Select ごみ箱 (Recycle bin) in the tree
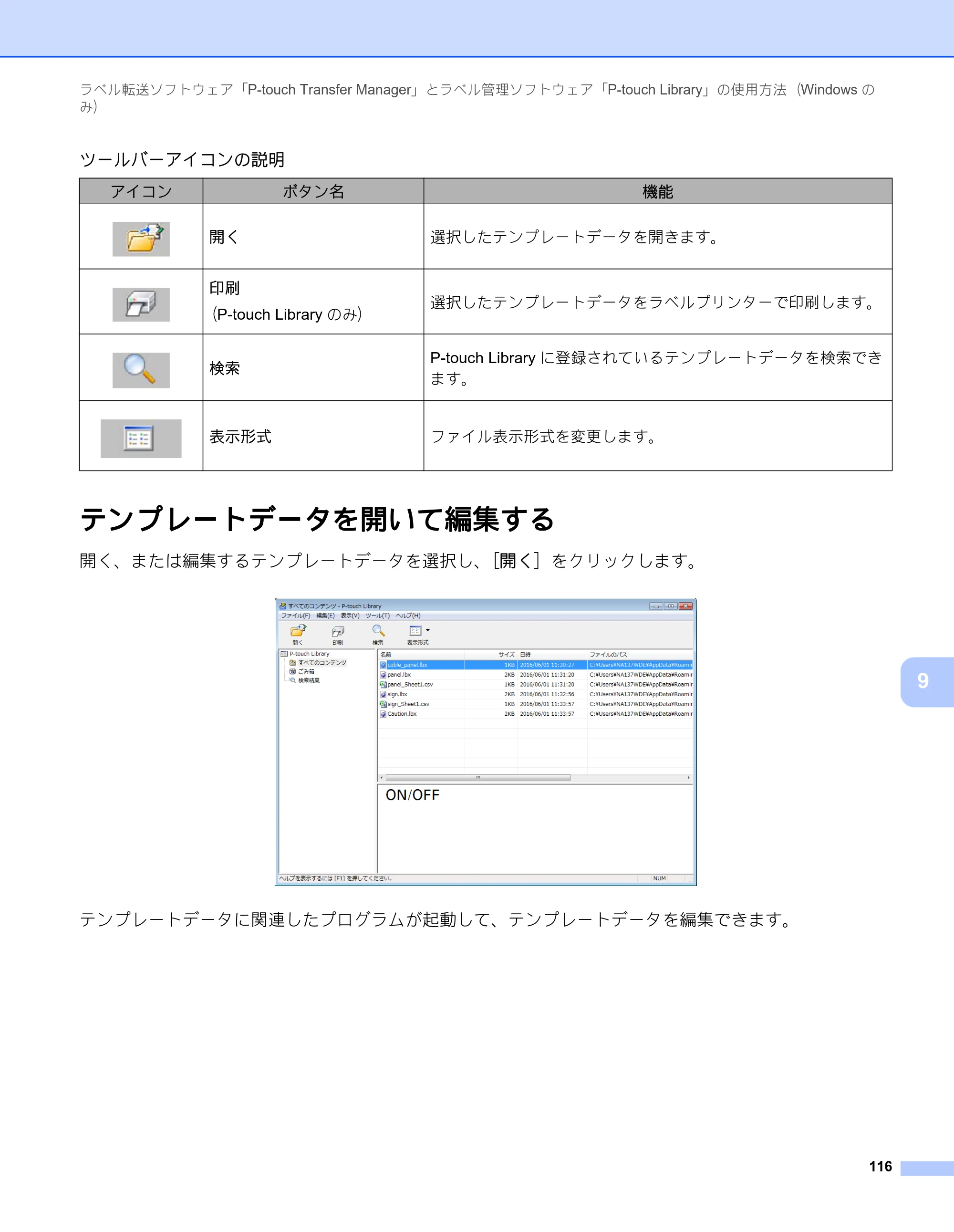 click(x=306, y=672)
